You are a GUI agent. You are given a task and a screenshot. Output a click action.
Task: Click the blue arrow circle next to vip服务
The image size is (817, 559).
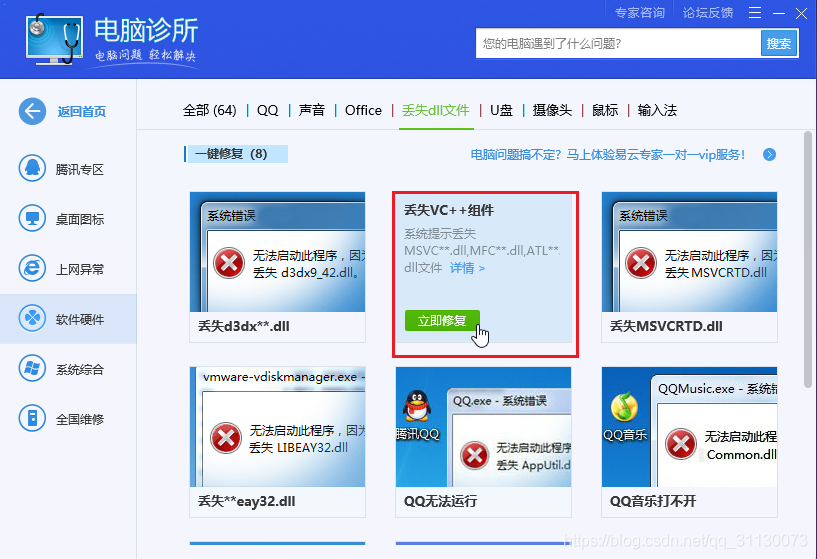pyautogui.click(x=769, y=155)
